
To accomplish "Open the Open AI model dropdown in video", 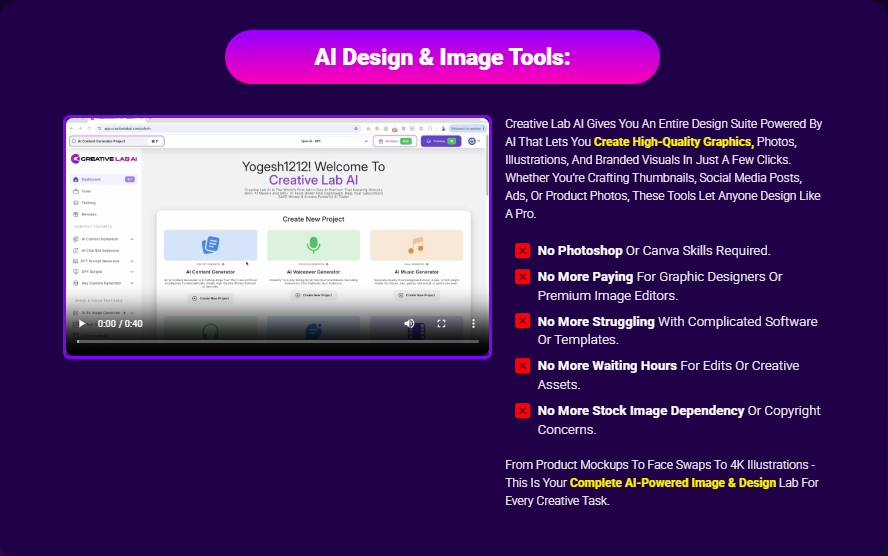I will click(334, 141).
